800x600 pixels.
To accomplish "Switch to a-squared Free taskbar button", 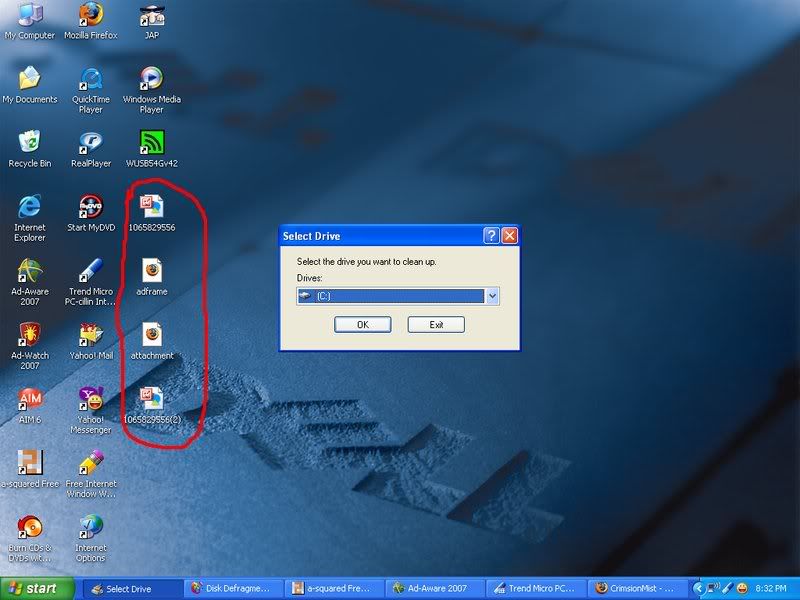I will (x=334, y=589).
